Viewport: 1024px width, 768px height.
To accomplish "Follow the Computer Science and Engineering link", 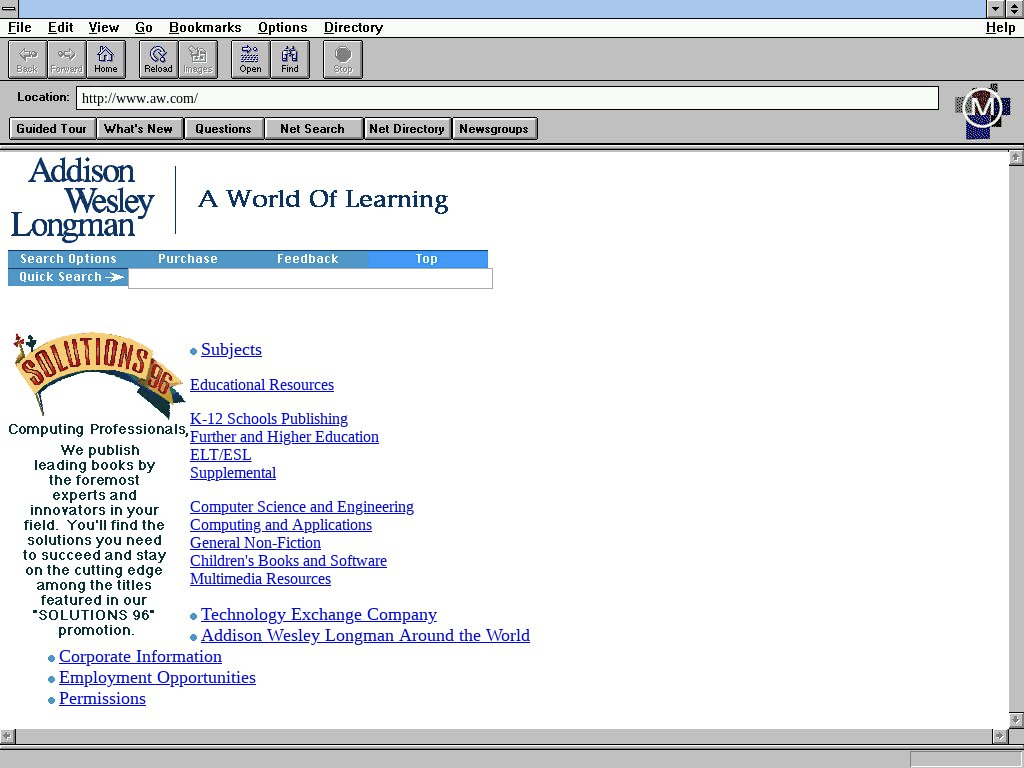I will [x=301, y=507].
